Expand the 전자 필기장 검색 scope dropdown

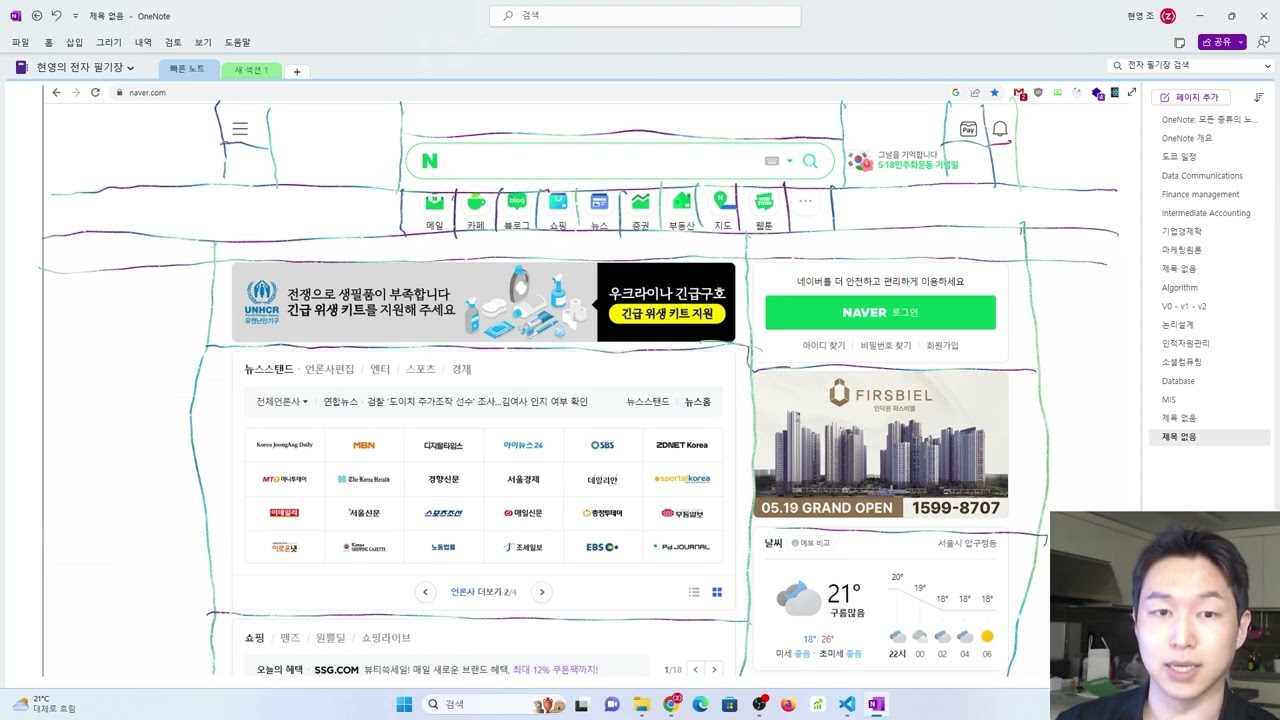click(x=1267, y=65)
